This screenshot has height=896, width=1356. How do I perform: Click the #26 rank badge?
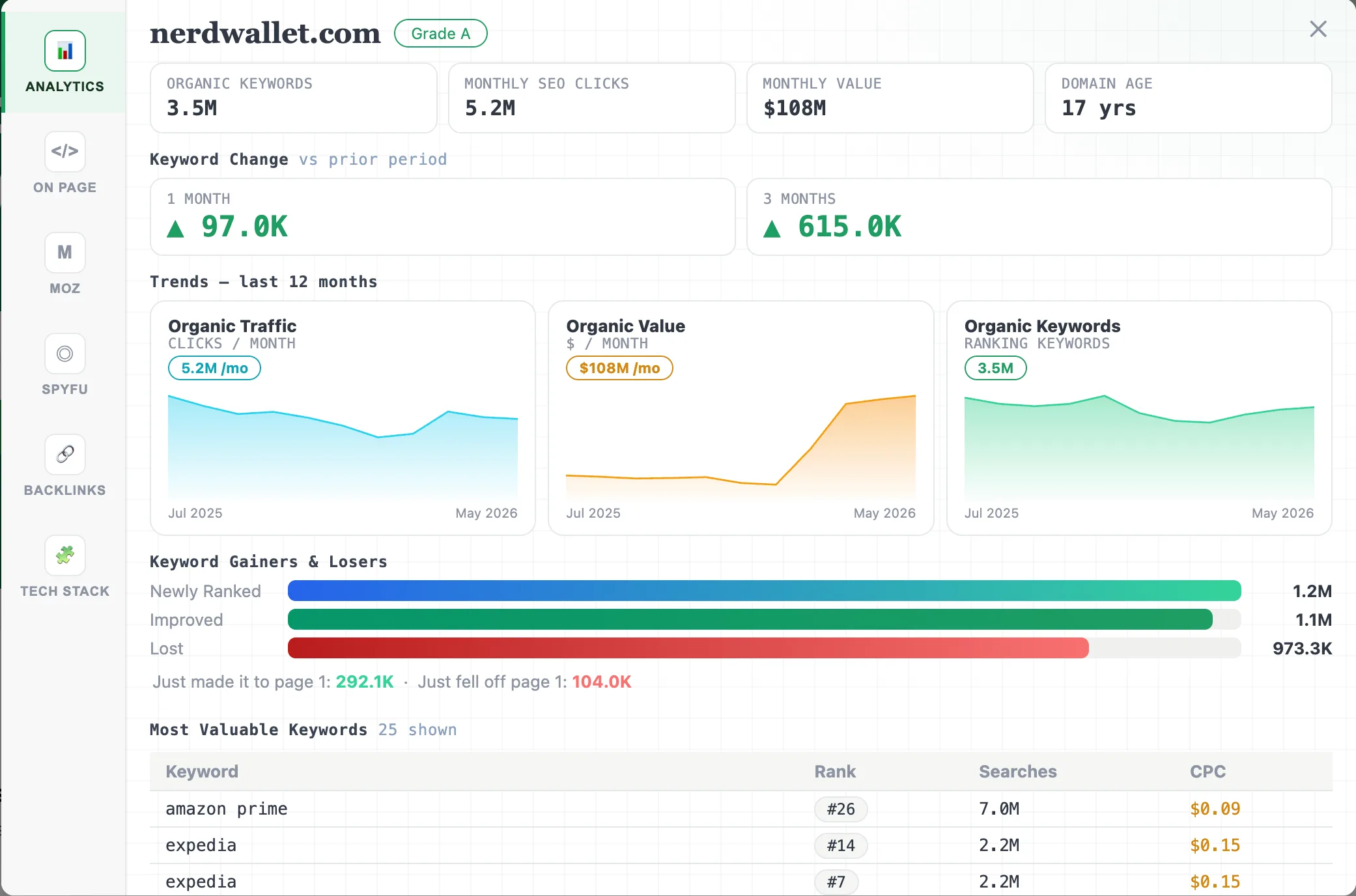pos(841,809)
